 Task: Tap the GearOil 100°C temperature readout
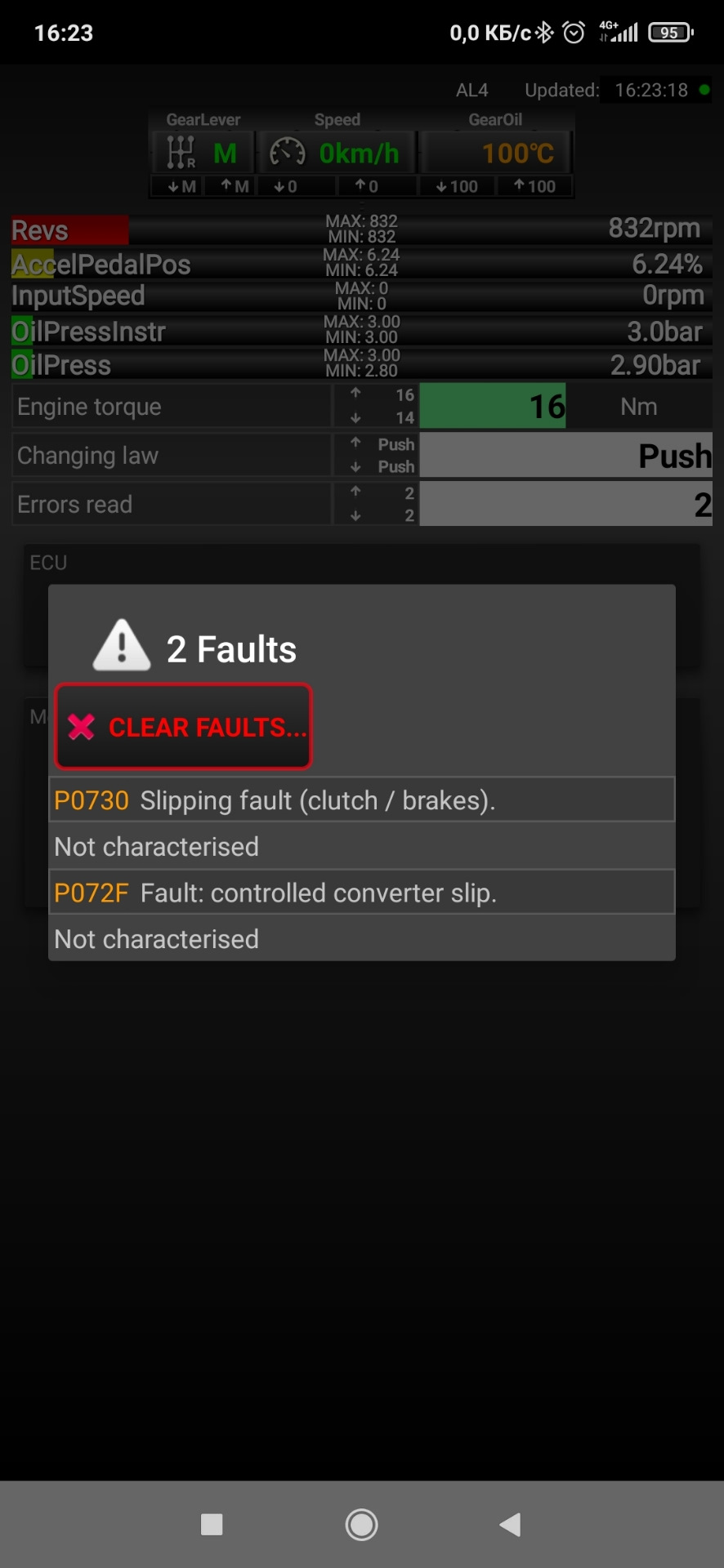coord(517,153)
